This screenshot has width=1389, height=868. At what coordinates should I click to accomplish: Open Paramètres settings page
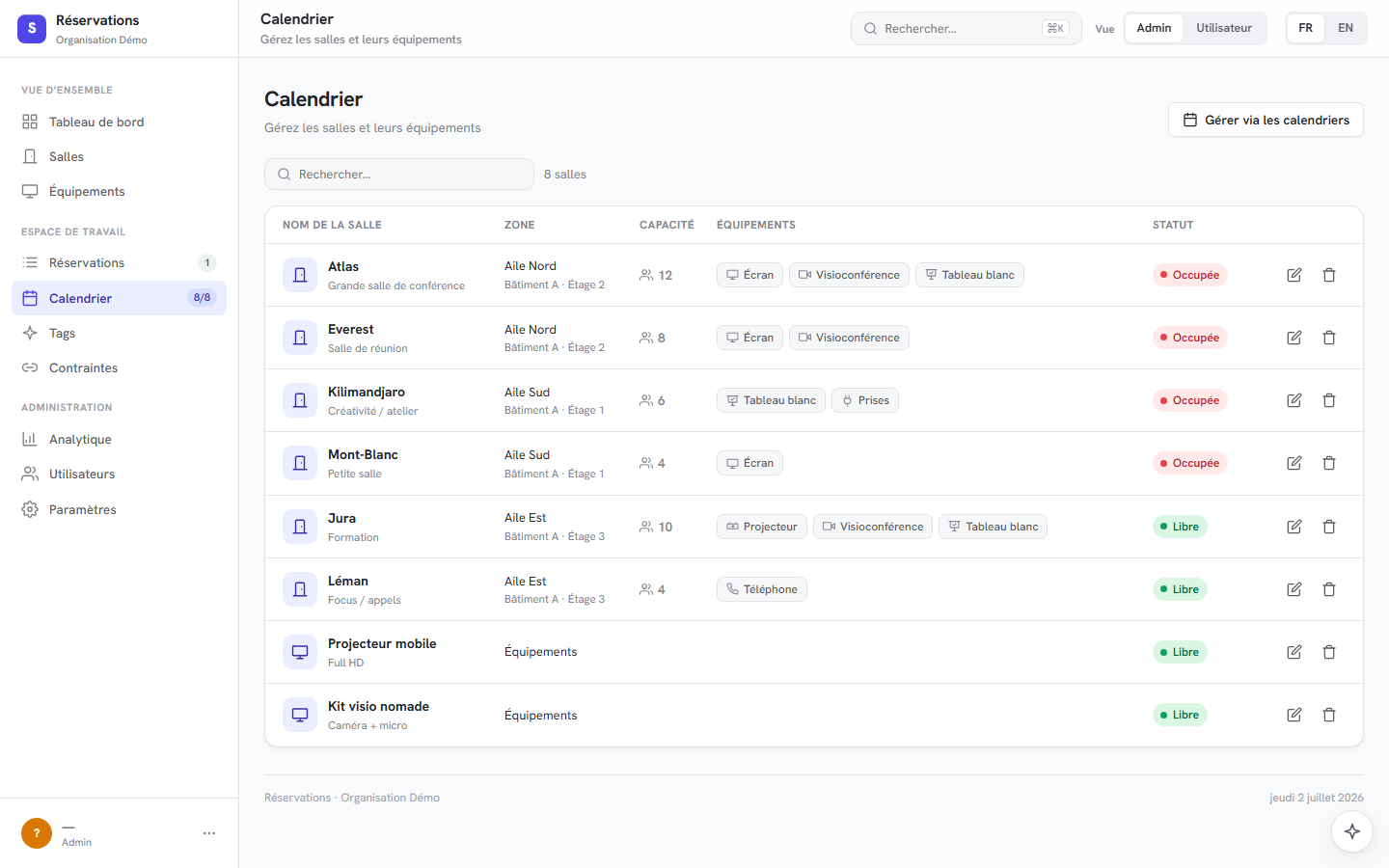[119, 509]
